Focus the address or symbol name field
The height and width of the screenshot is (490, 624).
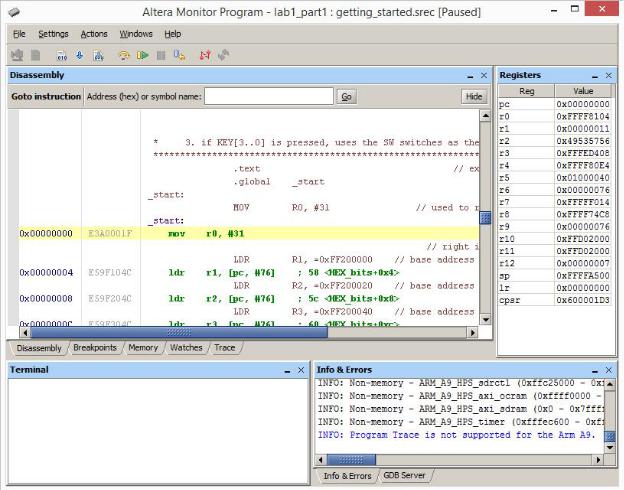(x=269, y=96)
